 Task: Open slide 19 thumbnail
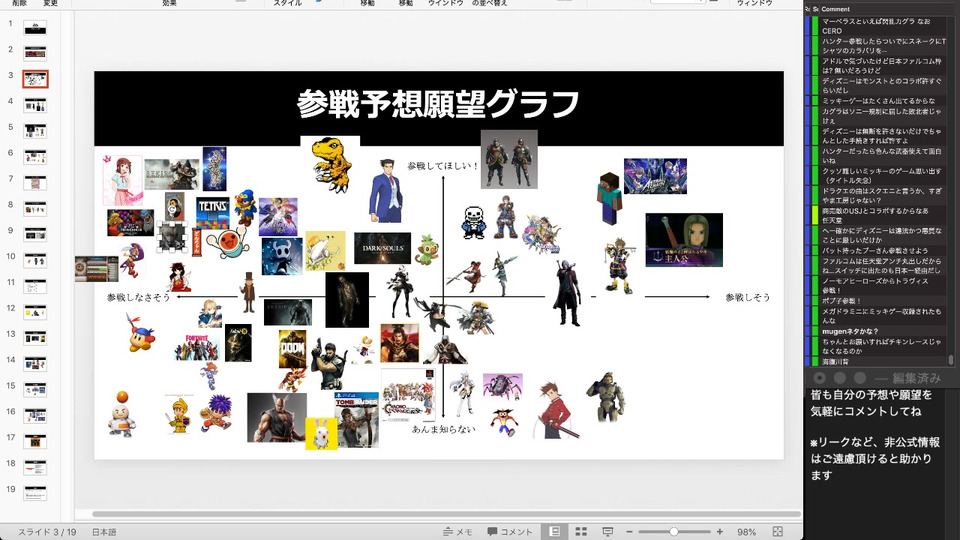tap(35, 492)
